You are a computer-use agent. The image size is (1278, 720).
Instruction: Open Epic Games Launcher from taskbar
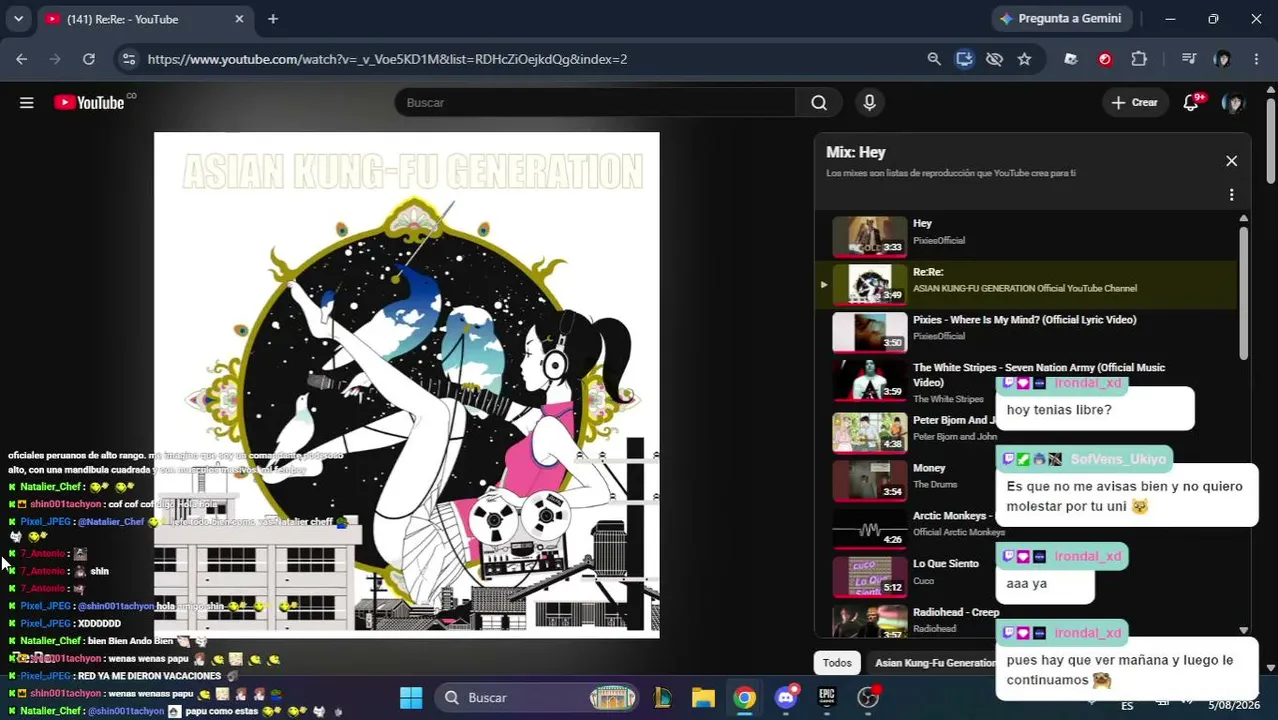pyautogui.click(x=827, y=697)
